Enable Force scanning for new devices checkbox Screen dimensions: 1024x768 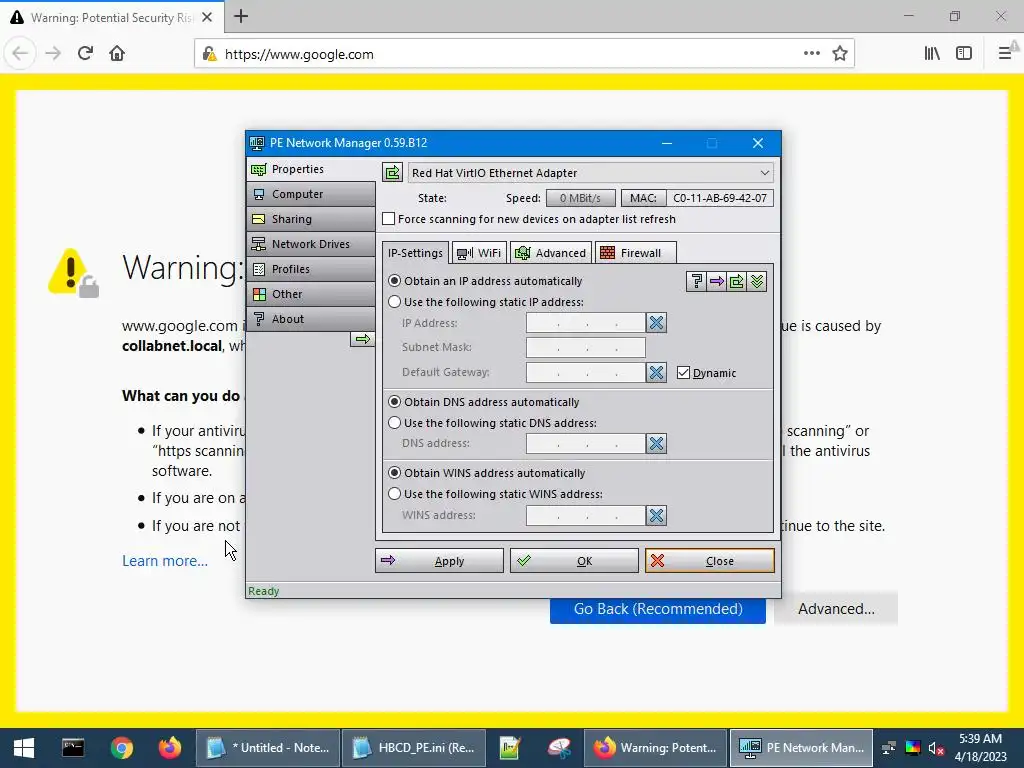[x=389, y=219]
